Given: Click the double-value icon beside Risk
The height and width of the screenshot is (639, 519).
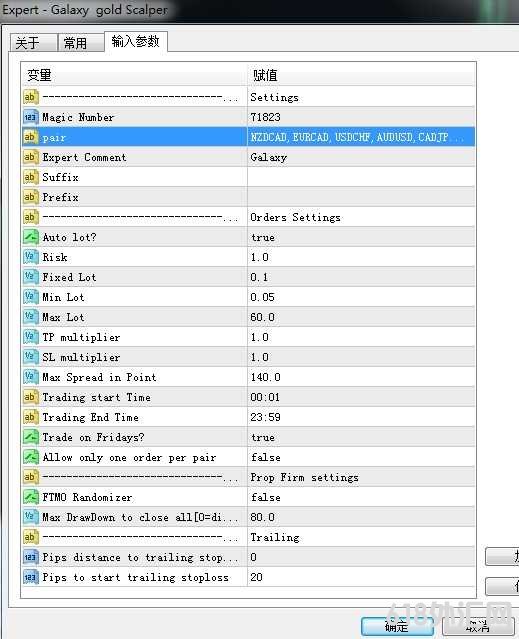Looking at the screenshot, I should (31, 257).
